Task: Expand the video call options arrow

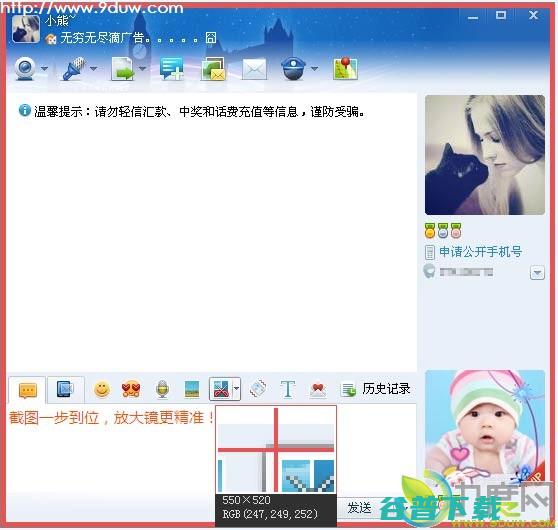Action: pos(44,68)
